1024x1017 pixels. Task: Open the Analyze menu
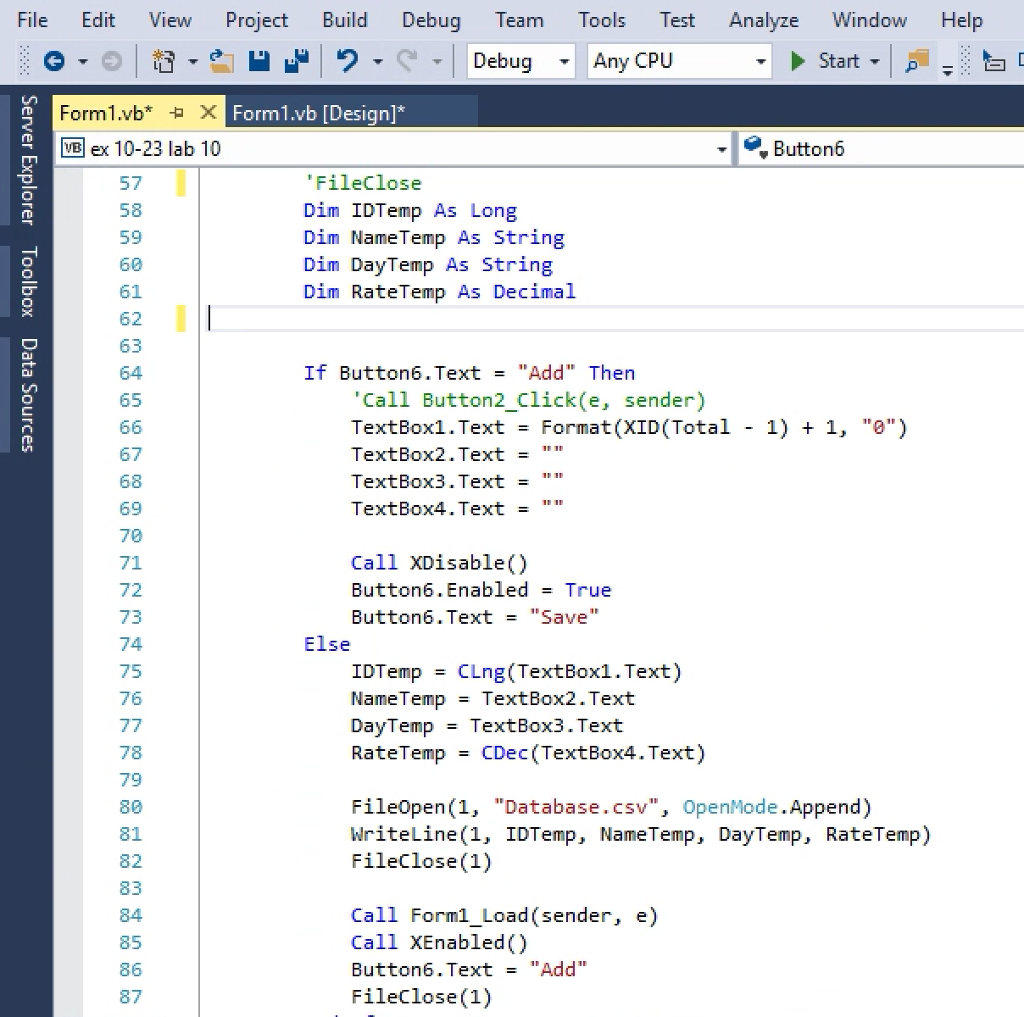(764, 20)
